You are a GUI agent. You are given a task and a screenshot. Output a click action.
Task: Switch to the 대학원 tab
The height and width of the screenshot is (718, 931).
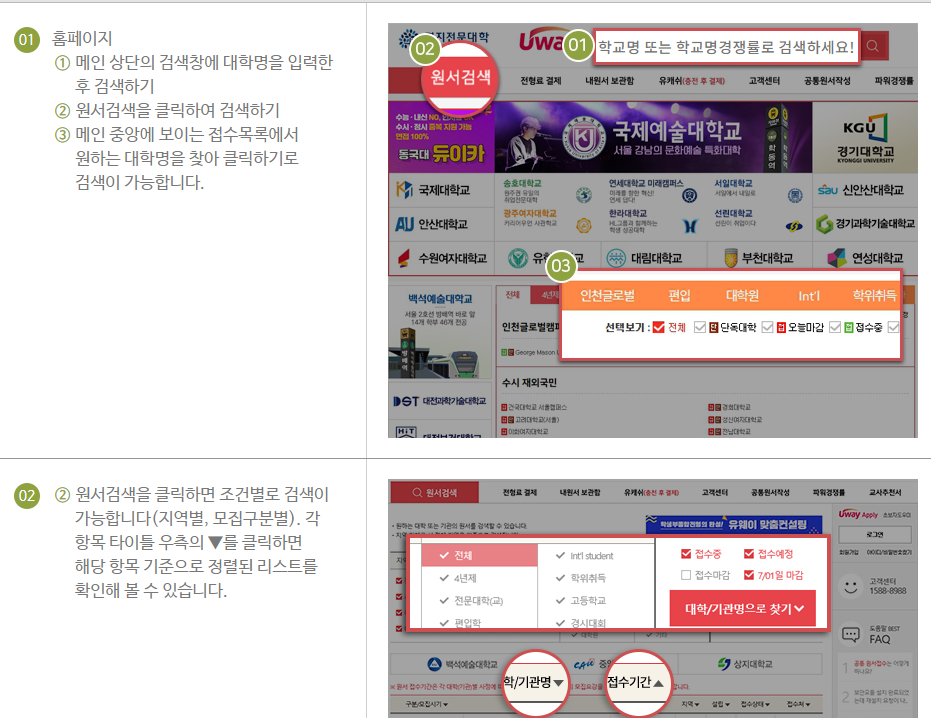742,295
